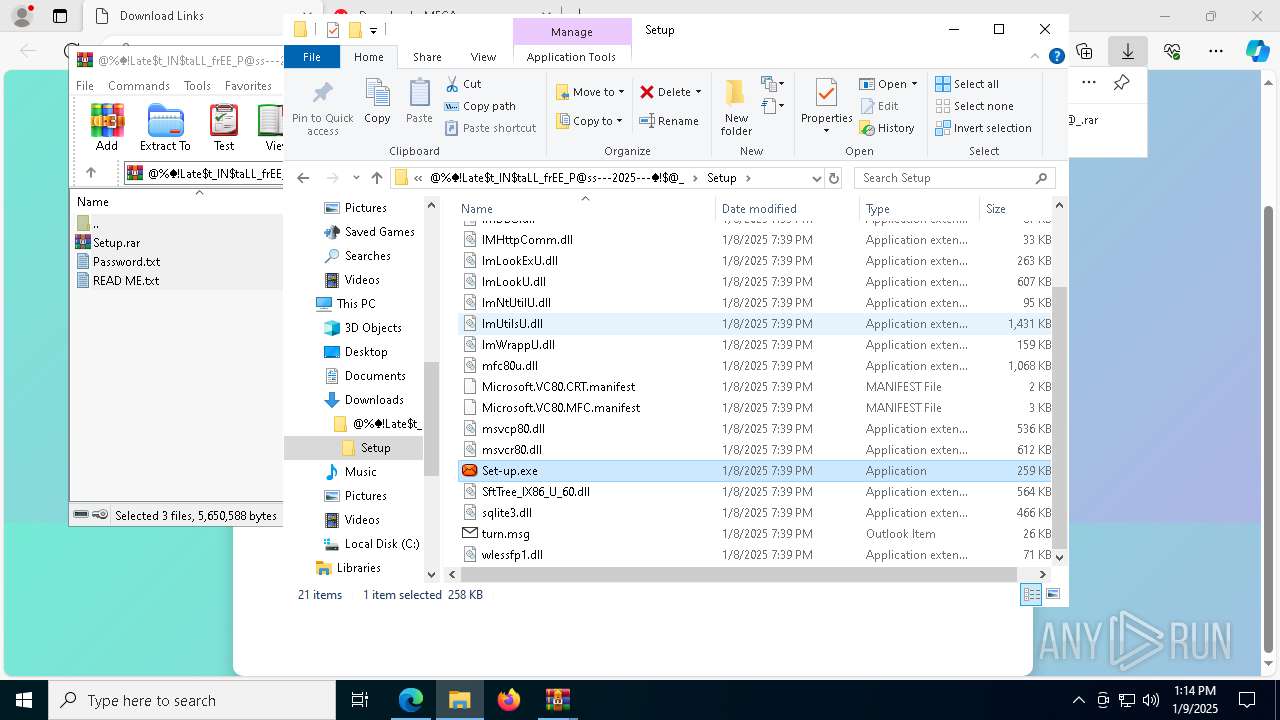1280x720 pixels.
Task: Click the Pin to Quick access icon
Action: pos(322,108)
